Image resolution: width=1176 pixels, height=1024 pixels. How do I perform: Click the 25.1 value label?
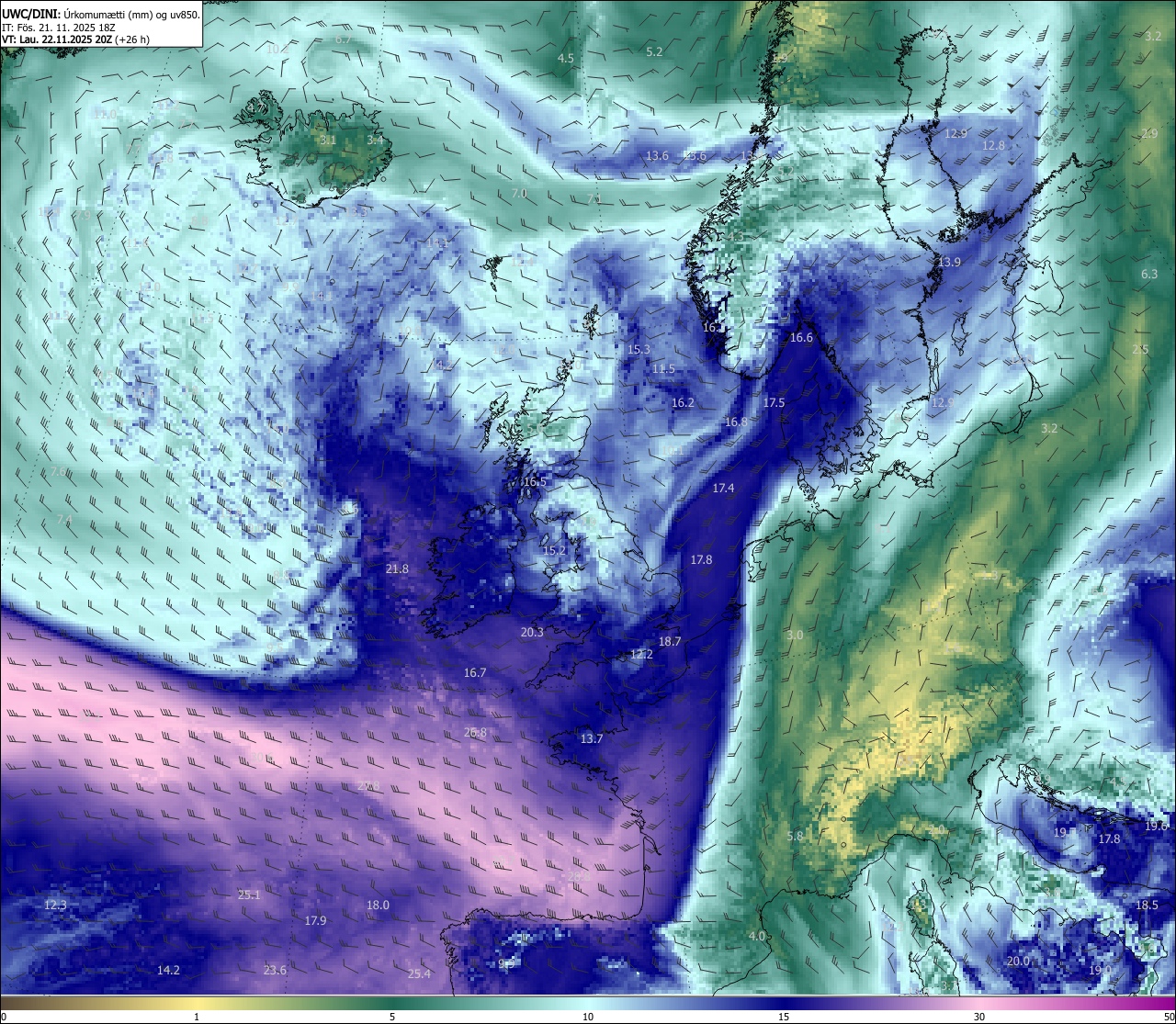(249, 895)
